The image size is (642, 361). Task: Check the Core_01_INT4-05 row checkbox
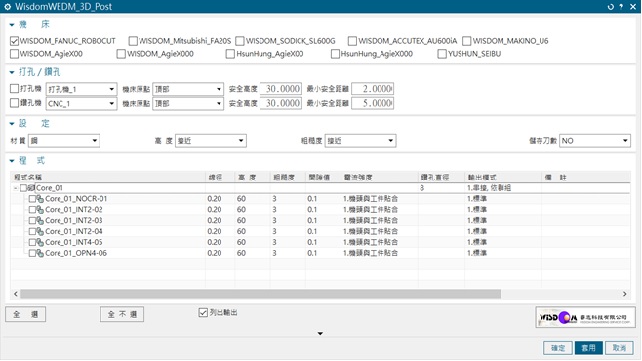coord(32,242)
